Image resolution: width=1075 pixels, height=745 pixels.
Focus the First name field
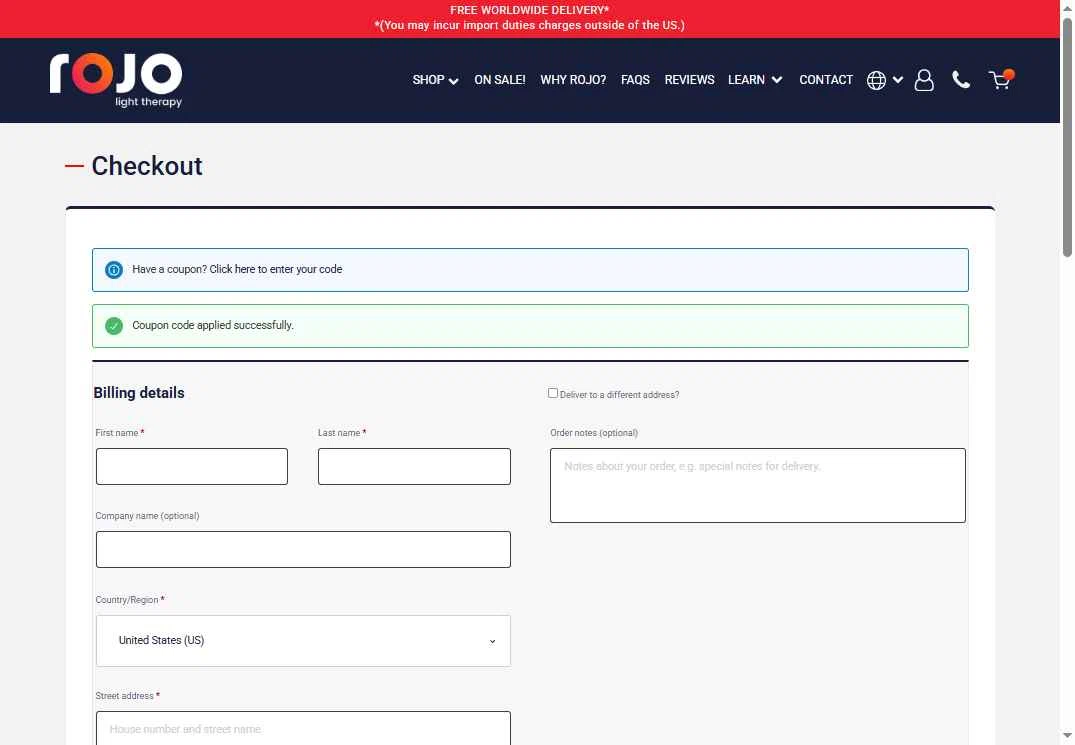(x=192, y=467)
